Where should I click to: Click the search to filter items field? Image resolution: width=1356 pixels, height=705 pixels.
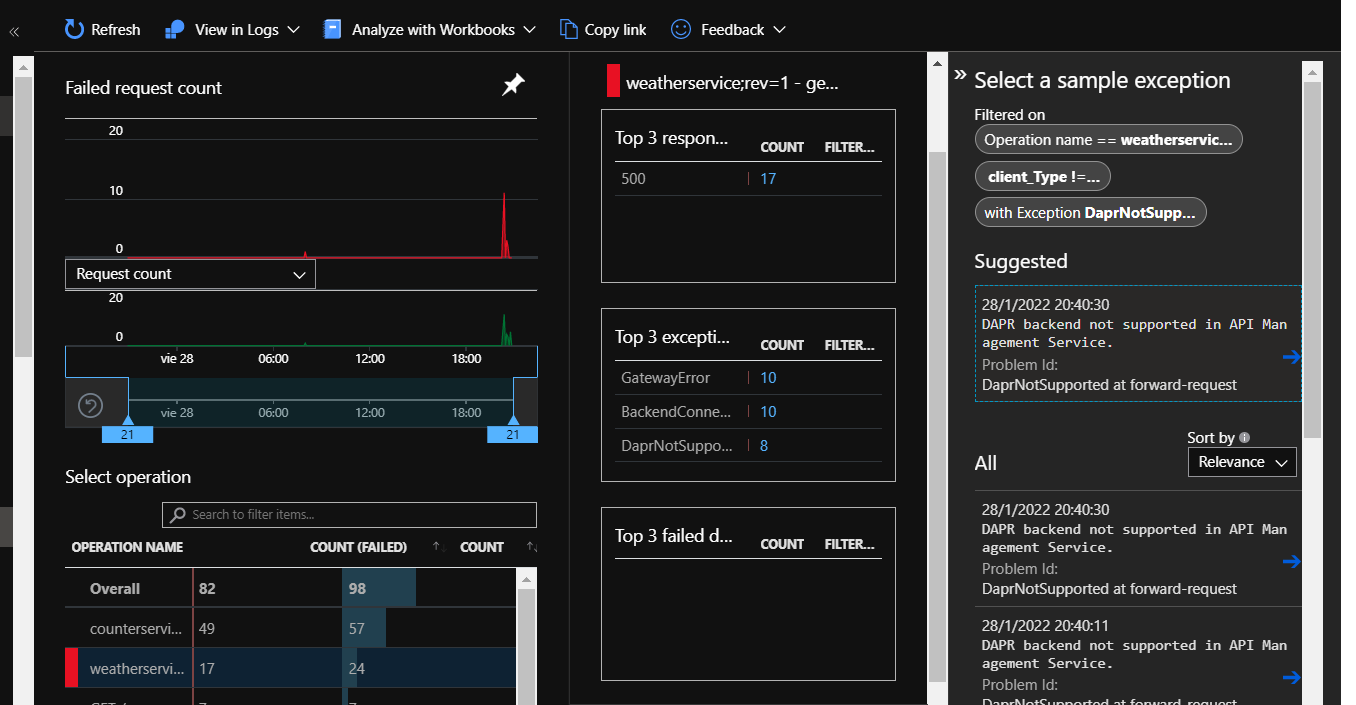click(349, 514)
